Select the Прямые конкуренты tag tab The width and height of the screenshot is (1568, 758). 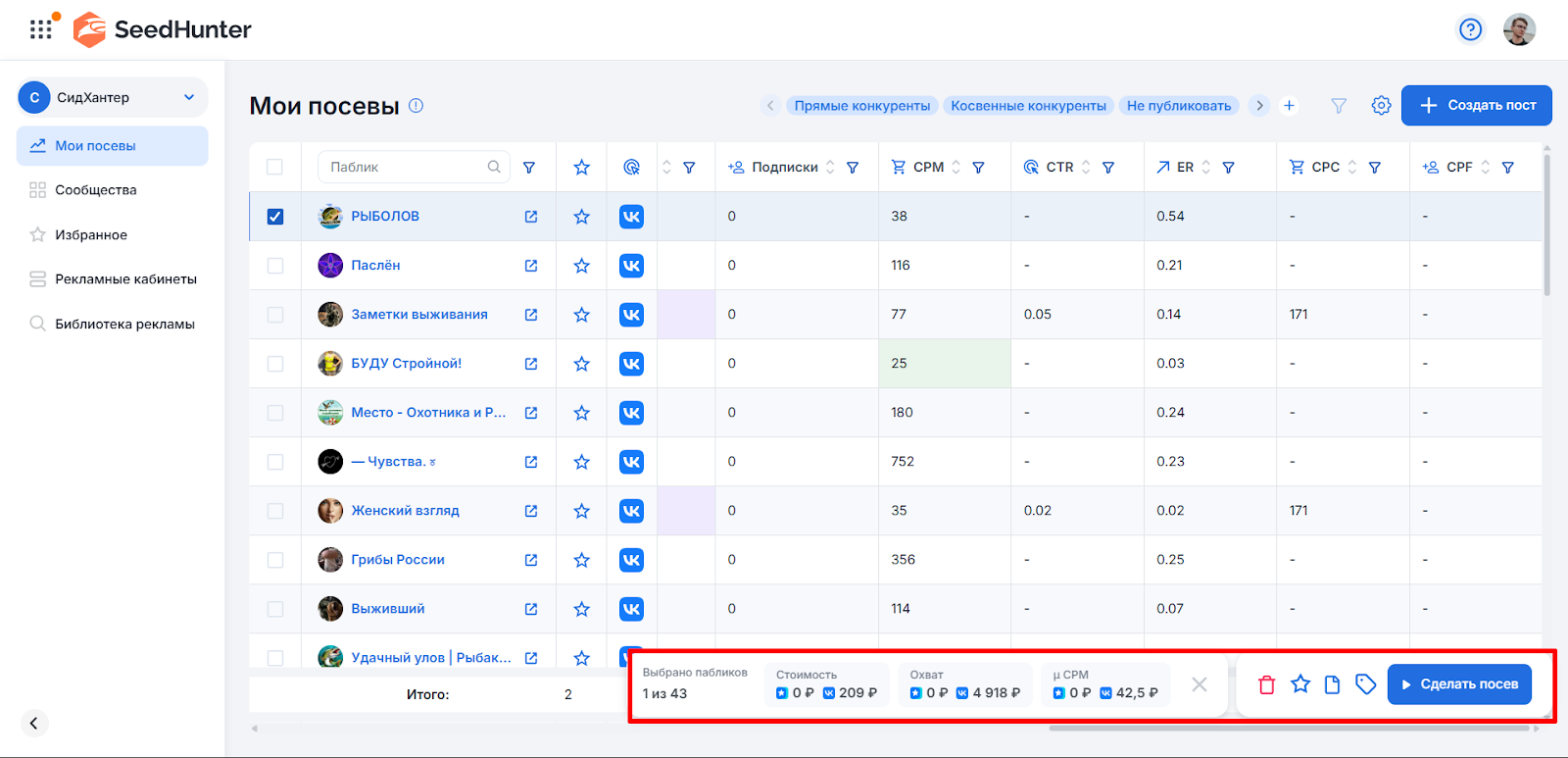[861, 106]
